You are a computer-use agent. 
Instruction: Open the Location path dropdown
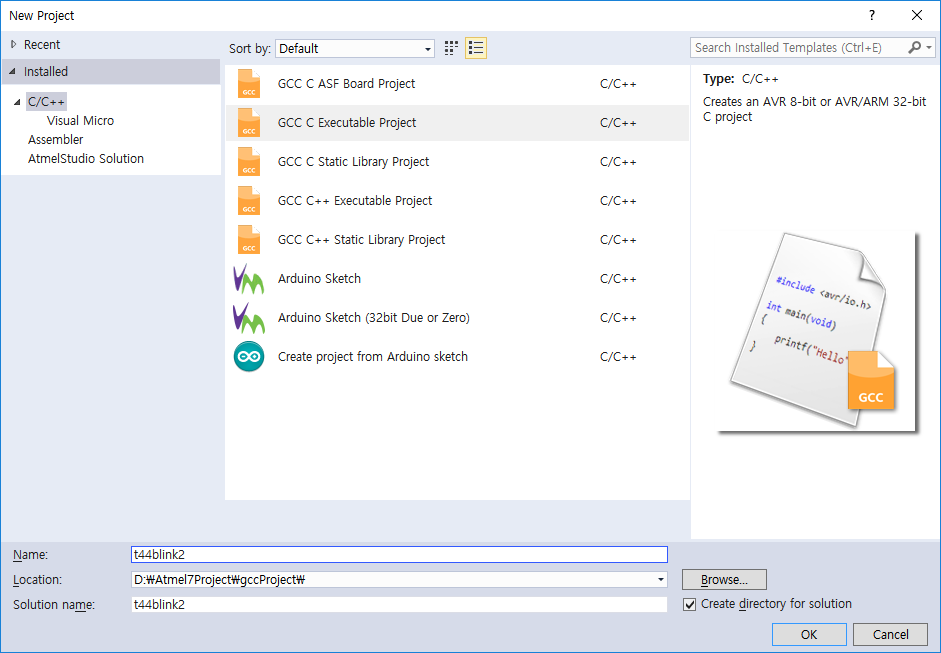[660, 580]
